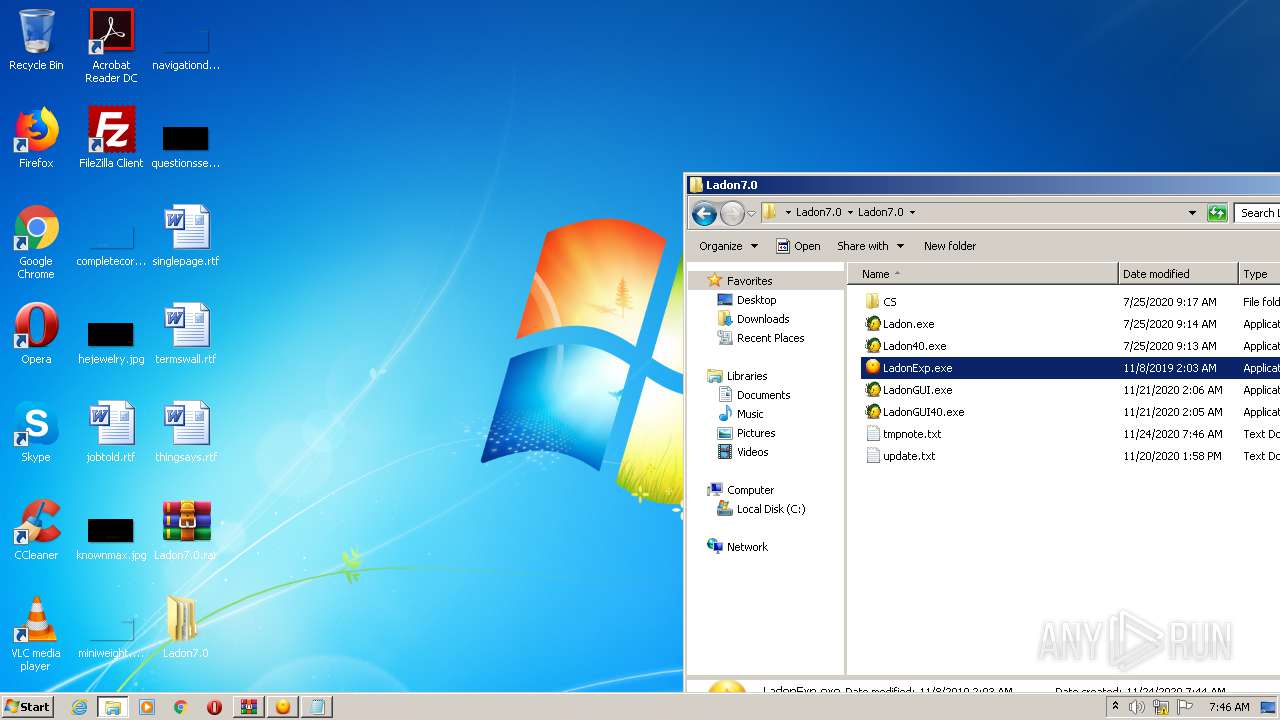The image size is (1280, 720).
Task: Select Libraries in navigation pane
Action: pyautogui.click(x=747, y=376)
